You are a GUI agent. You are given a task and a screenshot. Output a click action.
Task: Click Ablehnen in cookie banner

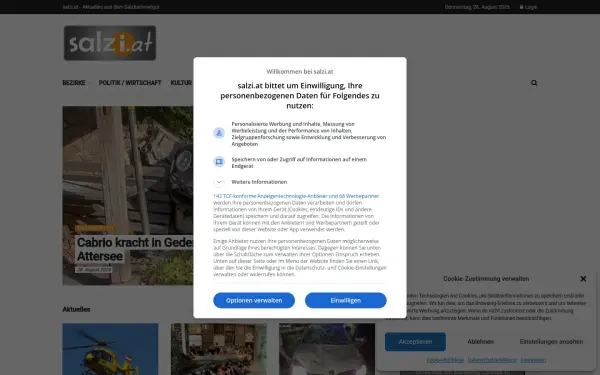481,342
